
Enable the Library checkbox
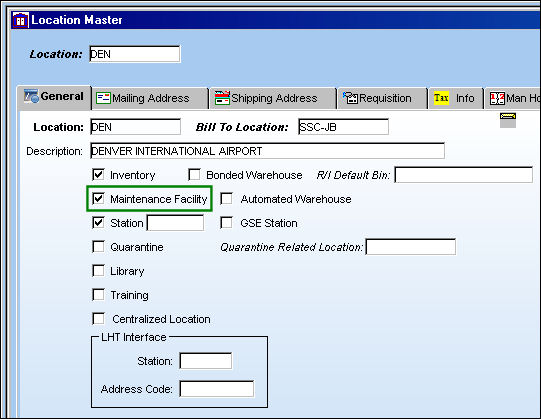coord(98,271)
